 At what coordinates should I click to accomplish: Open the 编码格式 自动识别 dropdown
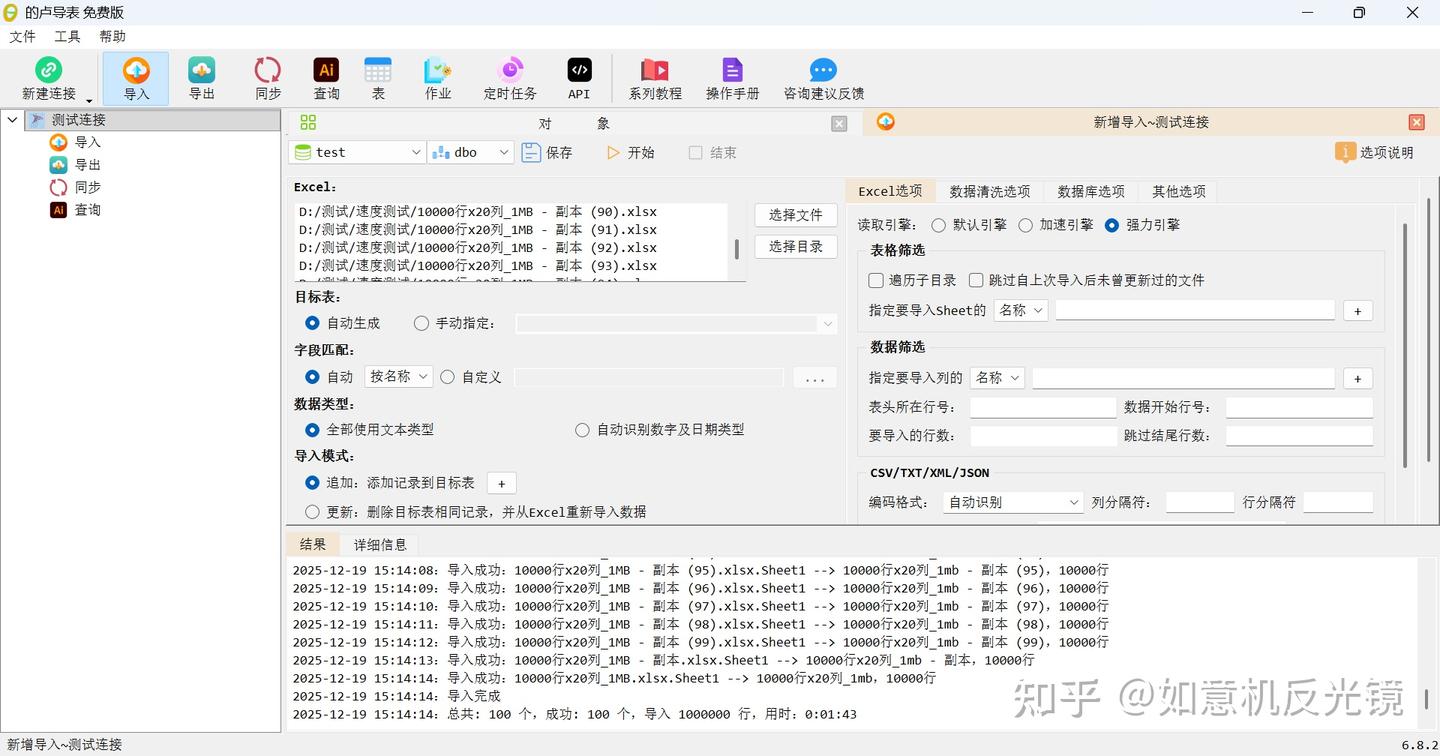[x=1013, y=502]
